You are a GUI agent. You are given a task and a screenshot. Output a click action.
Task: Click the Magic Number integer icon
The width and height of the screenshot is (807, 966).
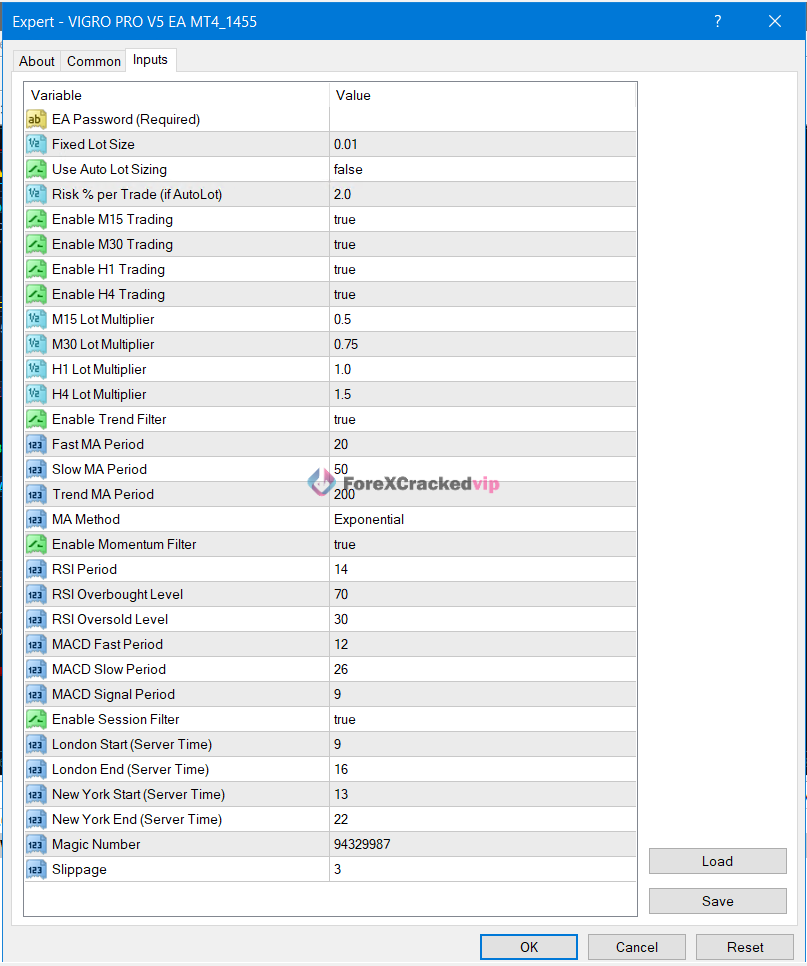coord(36,845)
